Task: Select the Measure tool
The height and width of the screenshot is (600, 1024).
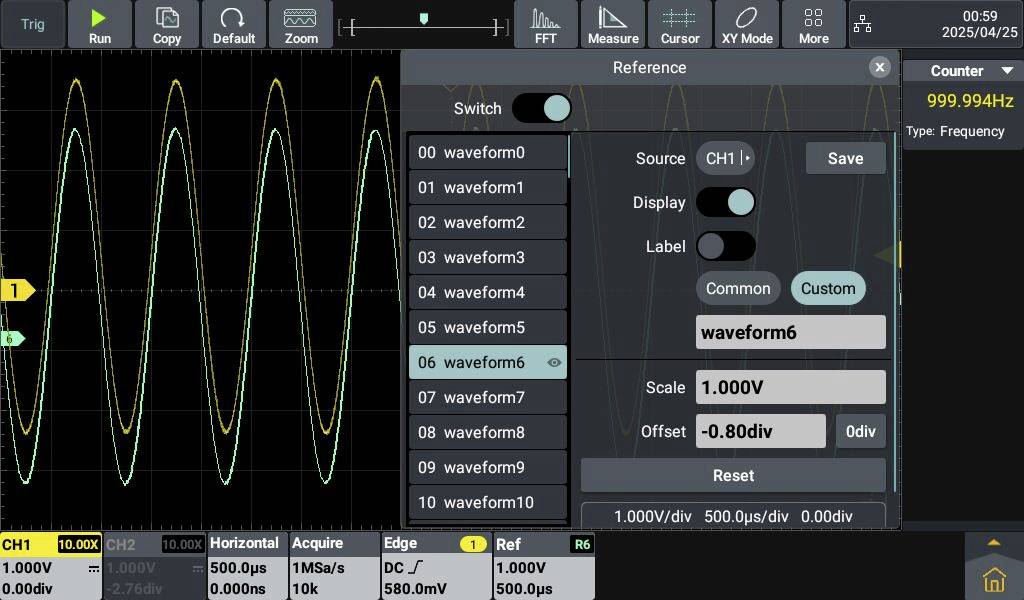Action: point(612,24)
